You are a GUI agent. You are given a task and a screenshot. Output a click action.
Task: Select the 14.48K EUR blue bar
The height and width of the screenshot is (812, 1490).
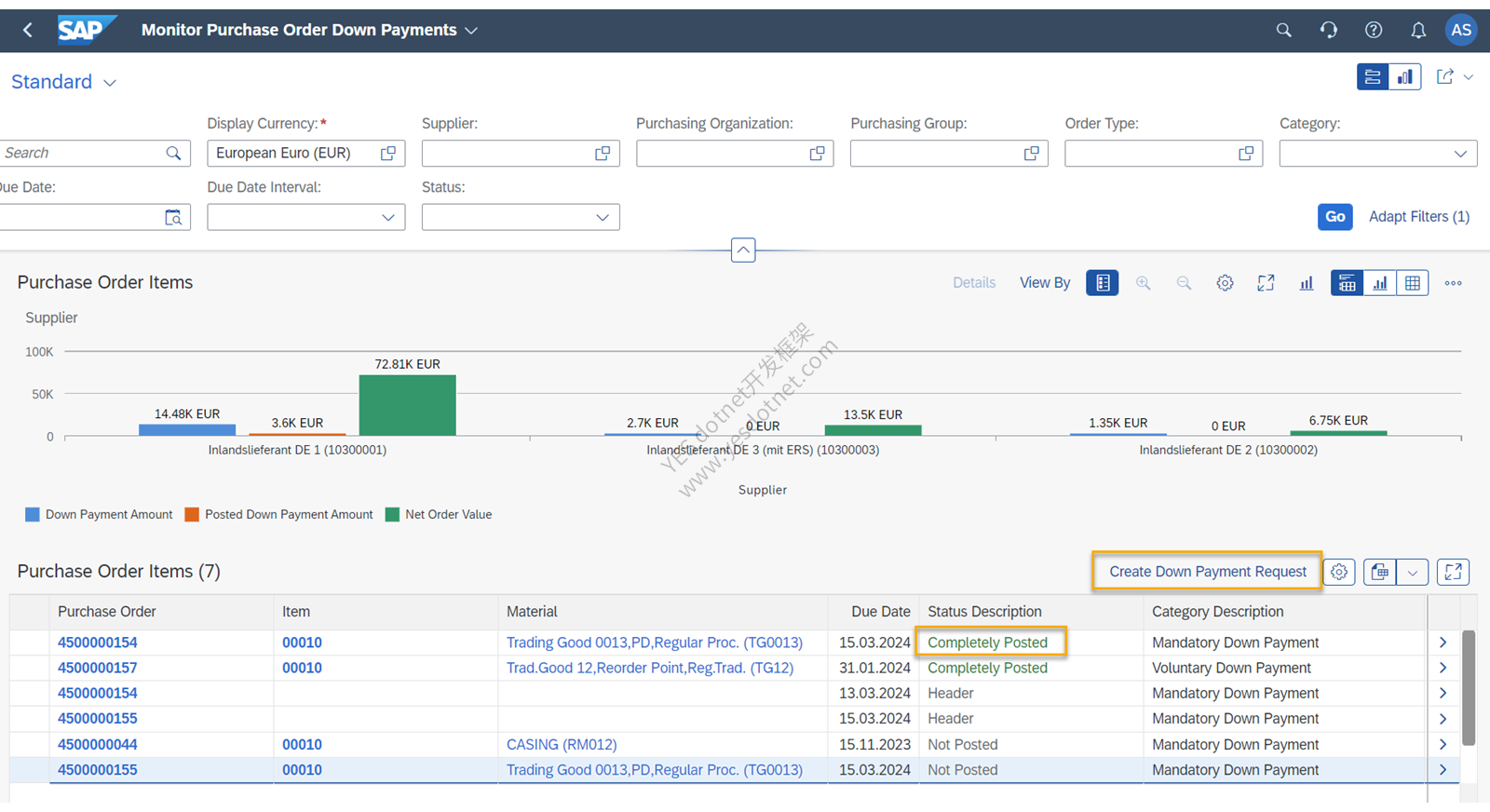tap(187, 430)
